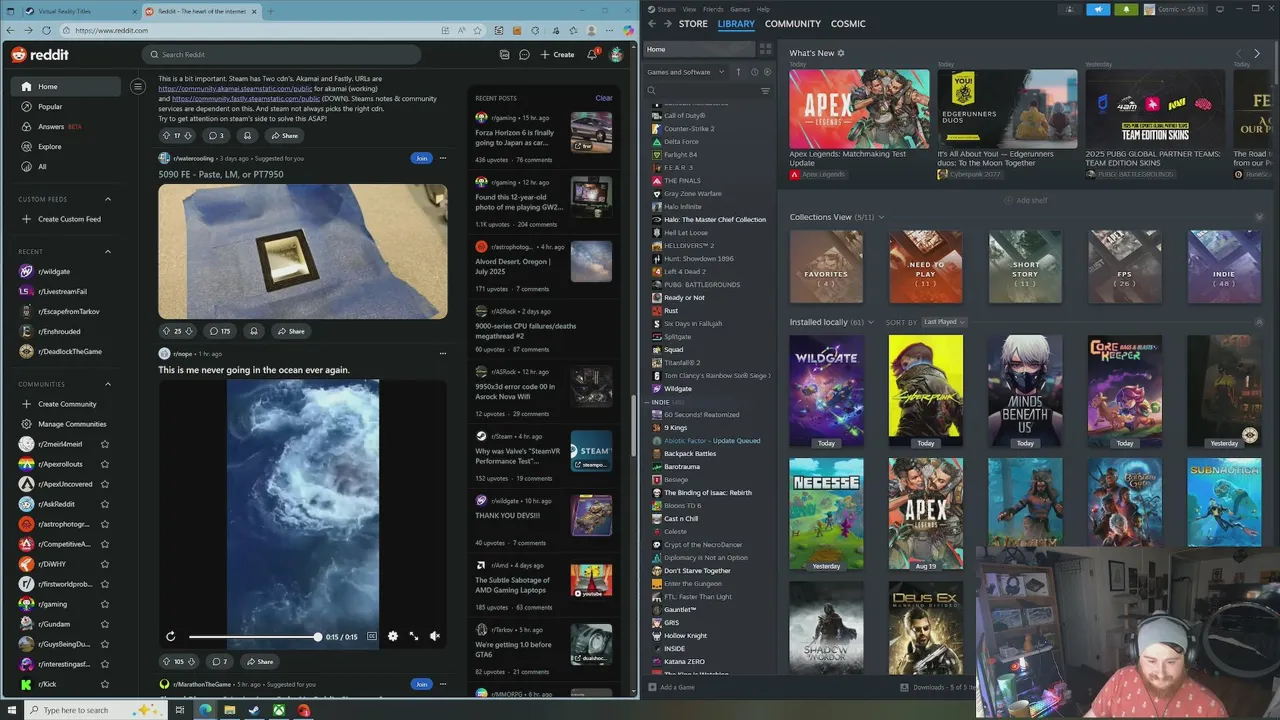The image size is (1280, 720).
Task: Open Steam View menu
Action: click(689, 9)
